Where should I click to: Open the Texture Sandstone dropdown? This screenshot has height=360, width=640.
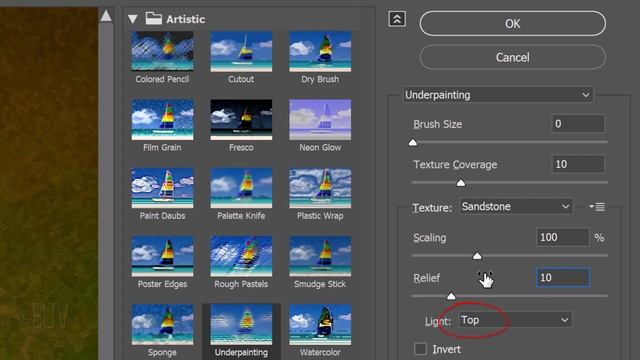coord(516,207)
